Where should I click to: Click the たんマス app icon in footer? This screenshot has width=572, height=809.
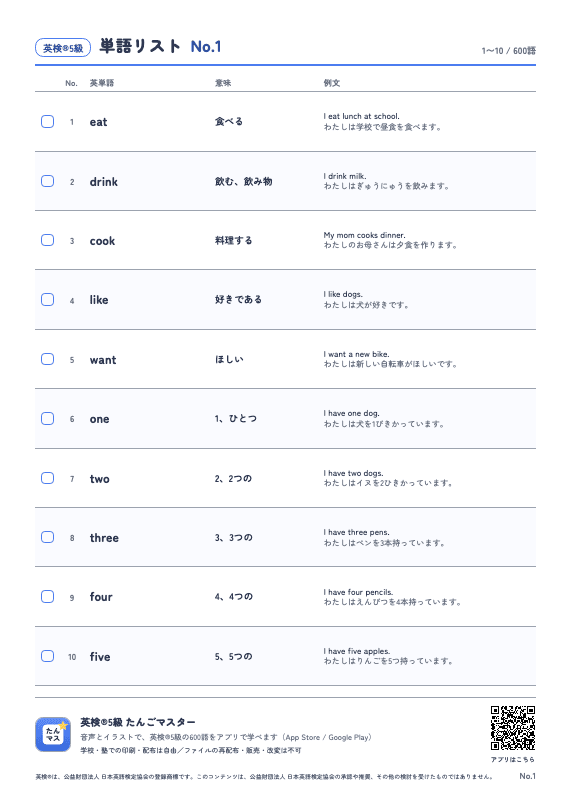tap(53, 734)
